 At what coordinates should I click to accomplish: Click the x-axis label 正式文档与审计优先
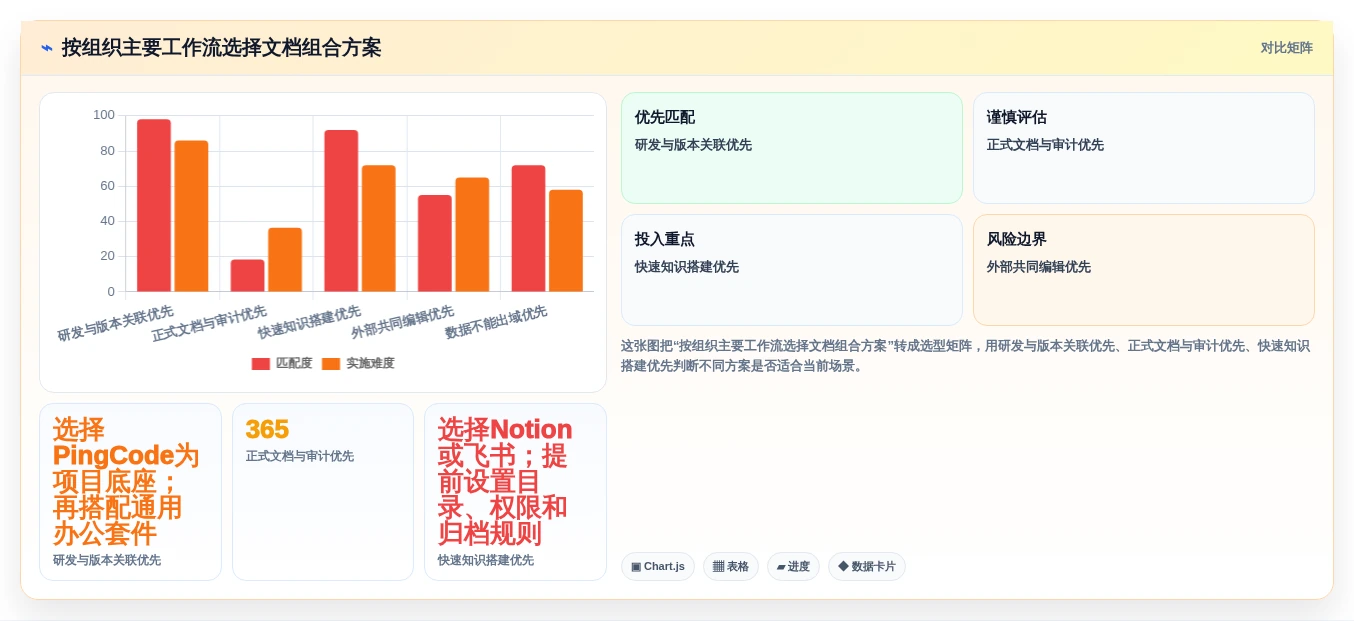pyautogui.click(x=210, y=323)
